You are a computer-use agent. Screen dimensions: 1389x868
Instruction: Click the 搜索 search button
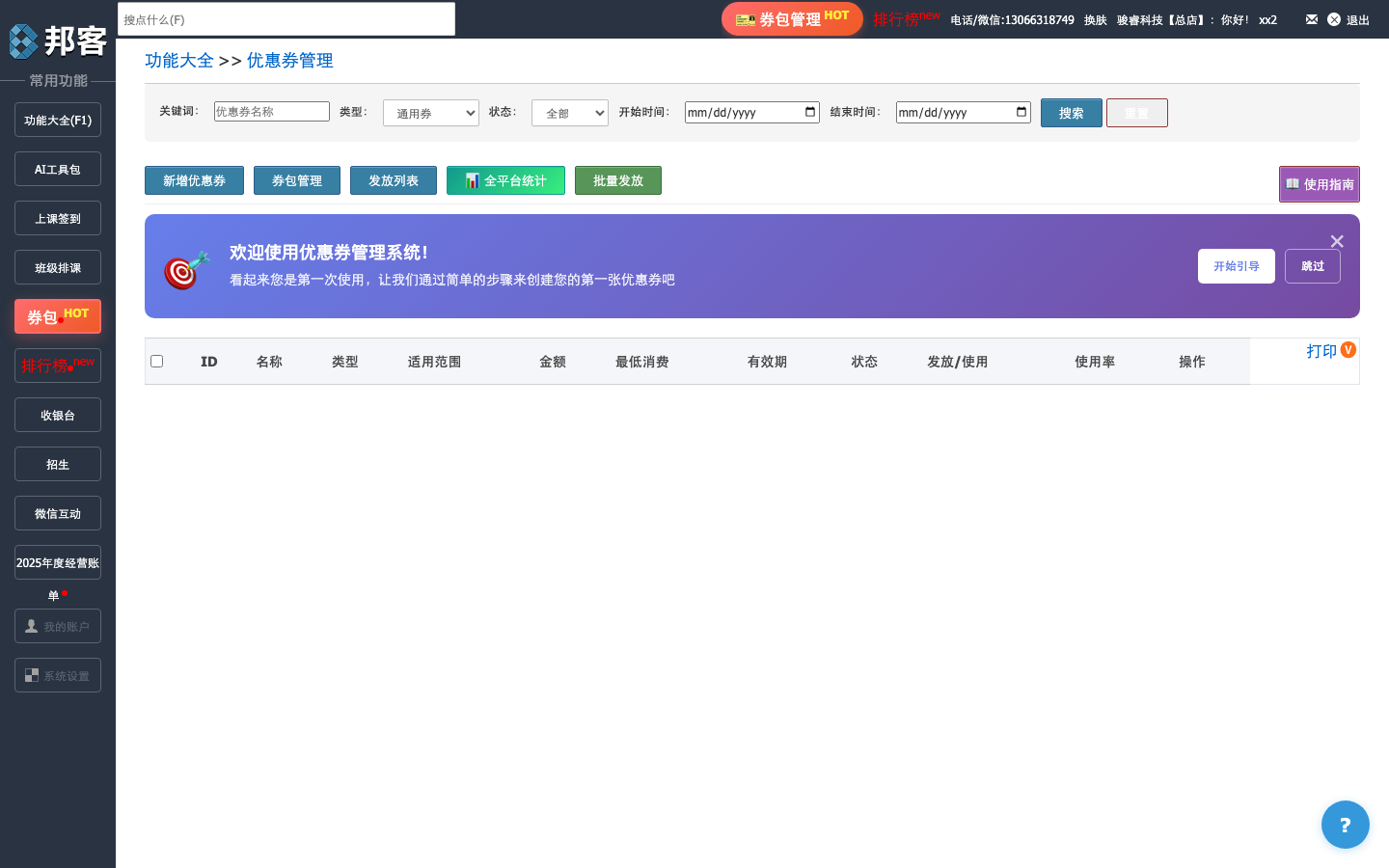click(1071, 112)
